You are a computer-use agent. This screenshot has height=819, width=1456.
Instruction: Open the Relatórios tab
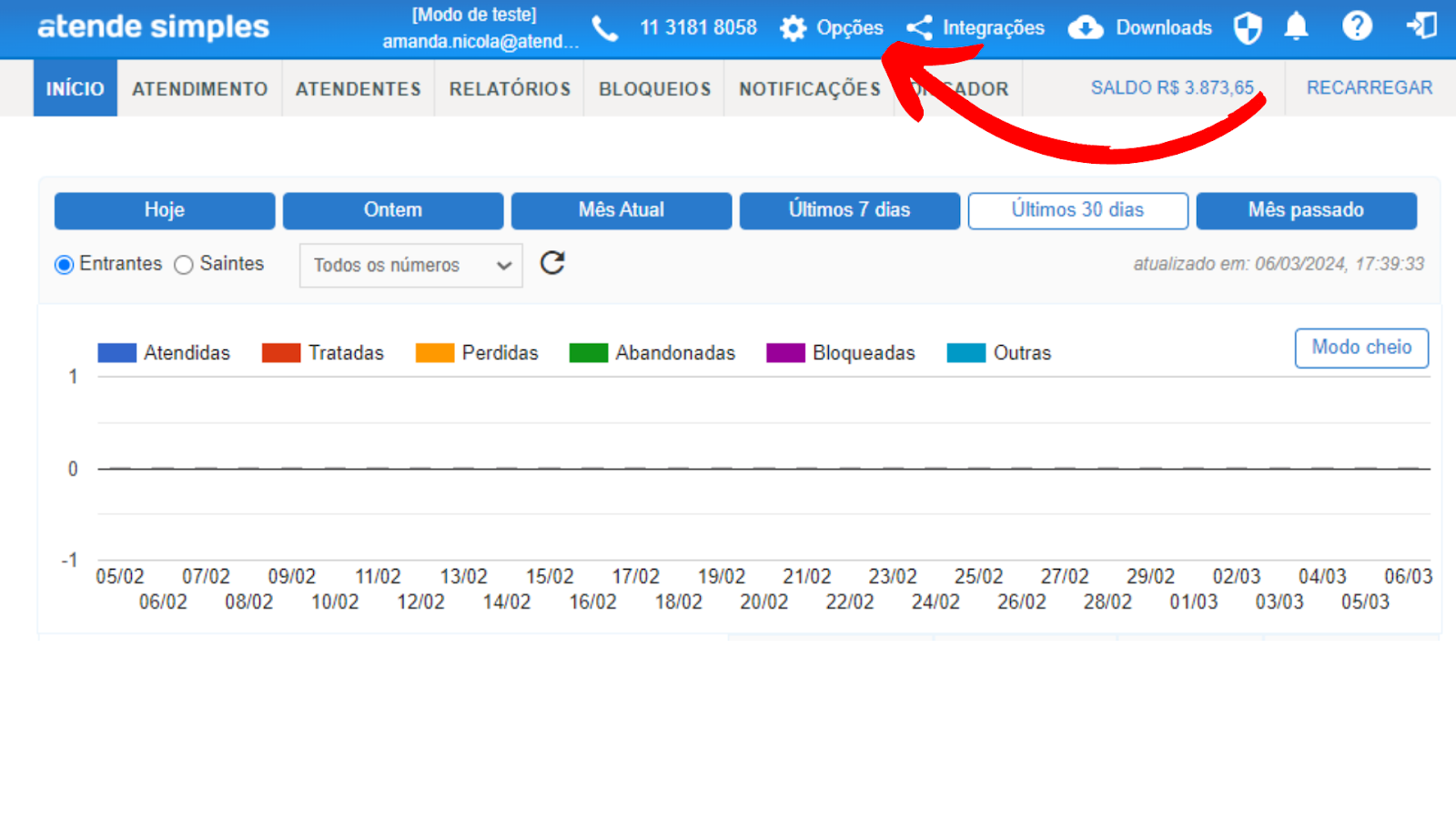tap(510, 89)
